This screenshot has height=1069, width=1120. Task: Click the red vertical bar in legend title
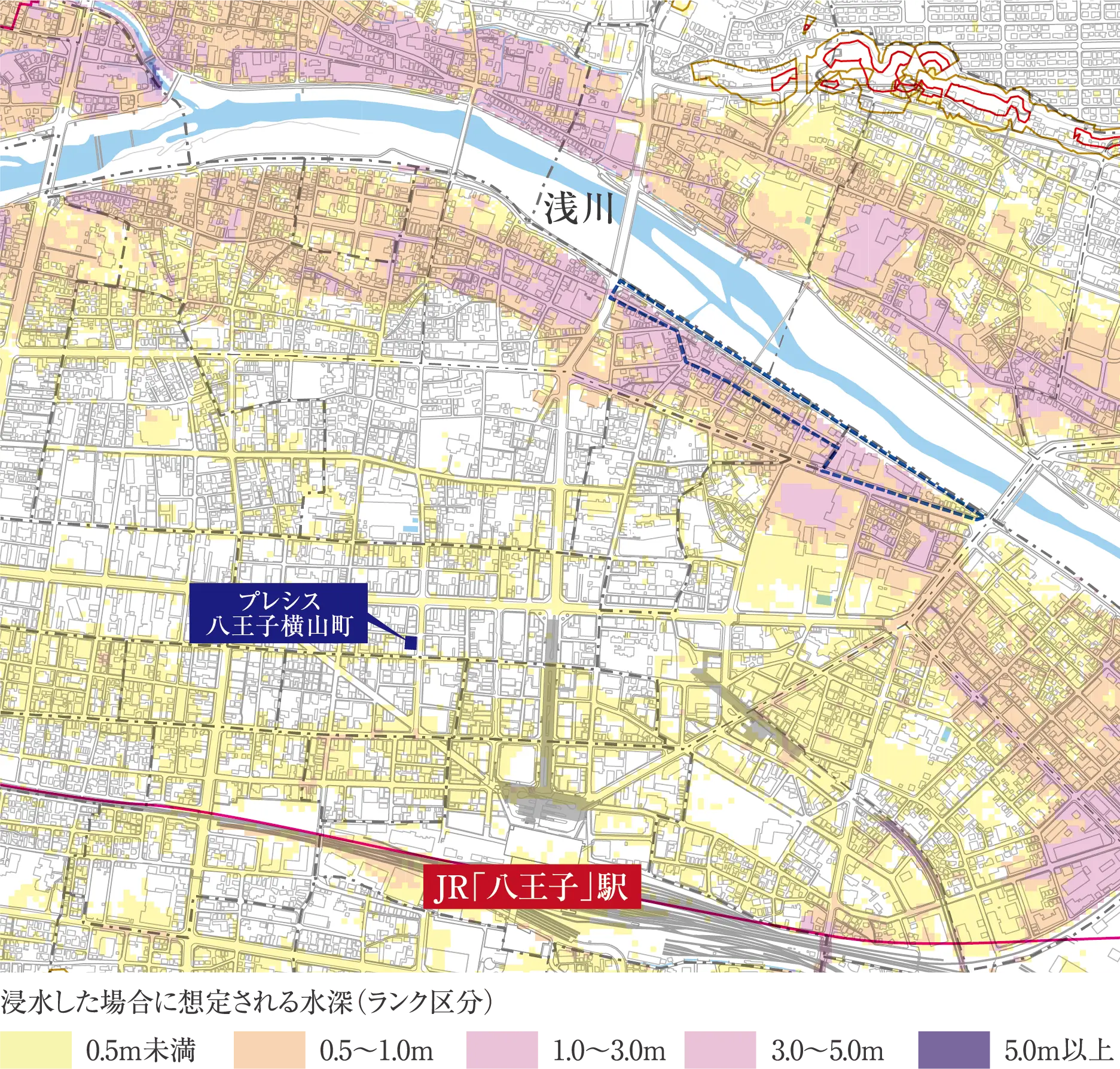click(x=356, y=1003)
